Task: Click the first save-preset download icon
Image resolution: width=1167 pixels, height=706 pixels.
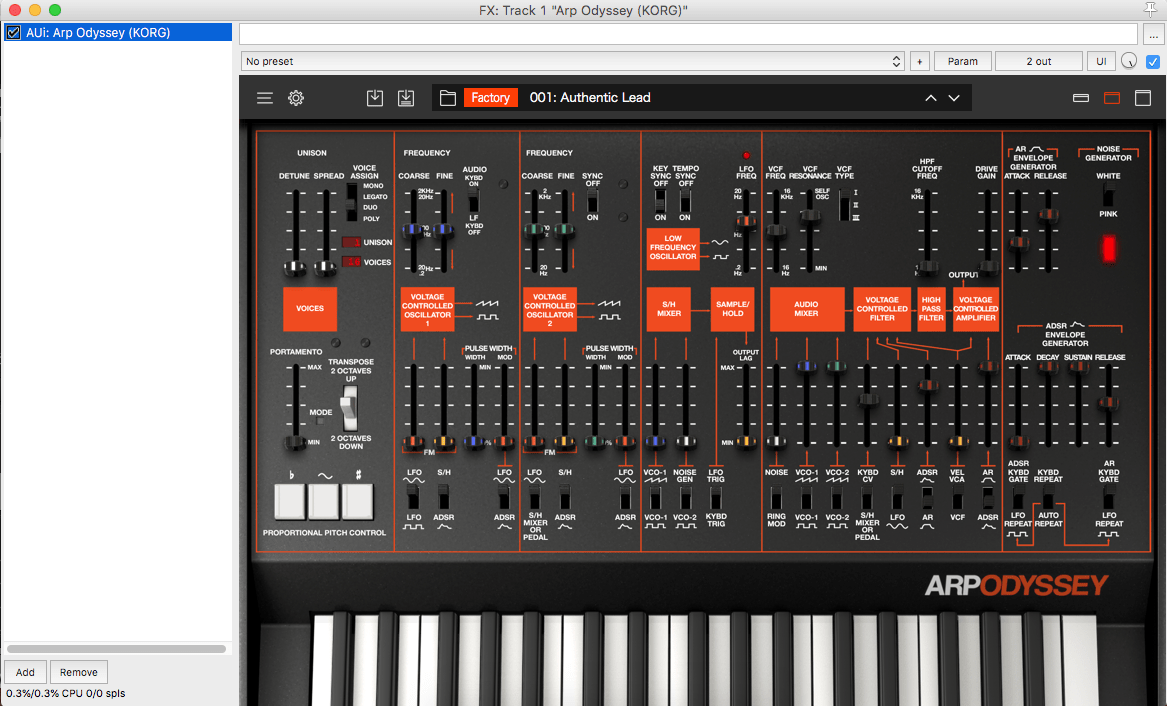Action: point(375,98)
